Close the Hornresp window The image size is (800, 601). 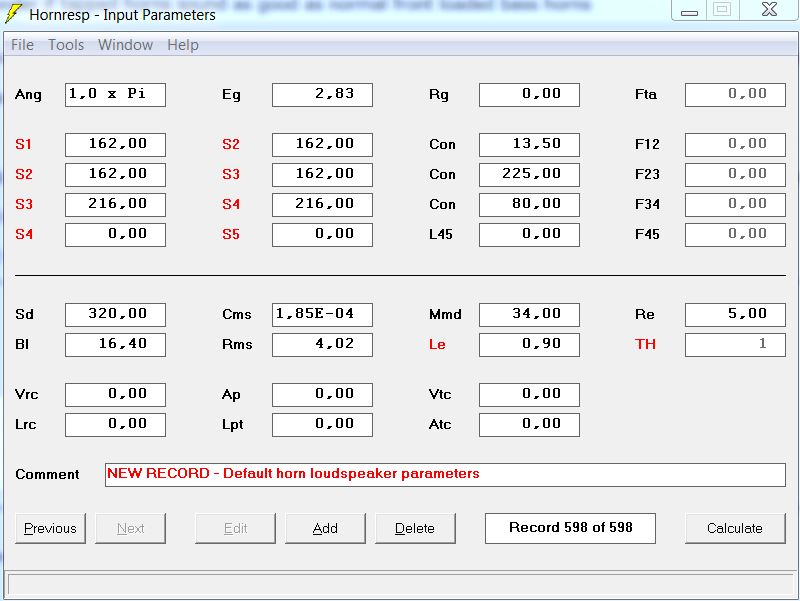tap(769, 10)
